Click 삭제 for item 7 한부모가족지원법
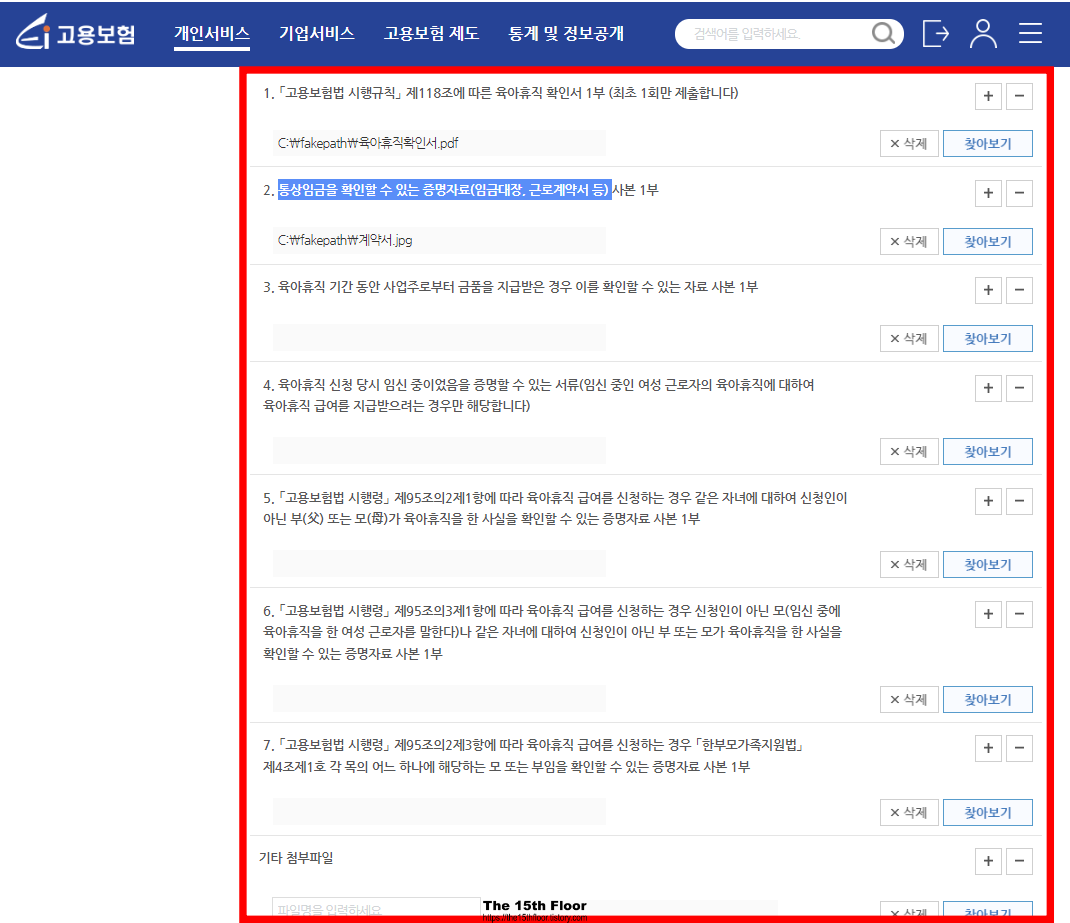 tap(909, 812)
